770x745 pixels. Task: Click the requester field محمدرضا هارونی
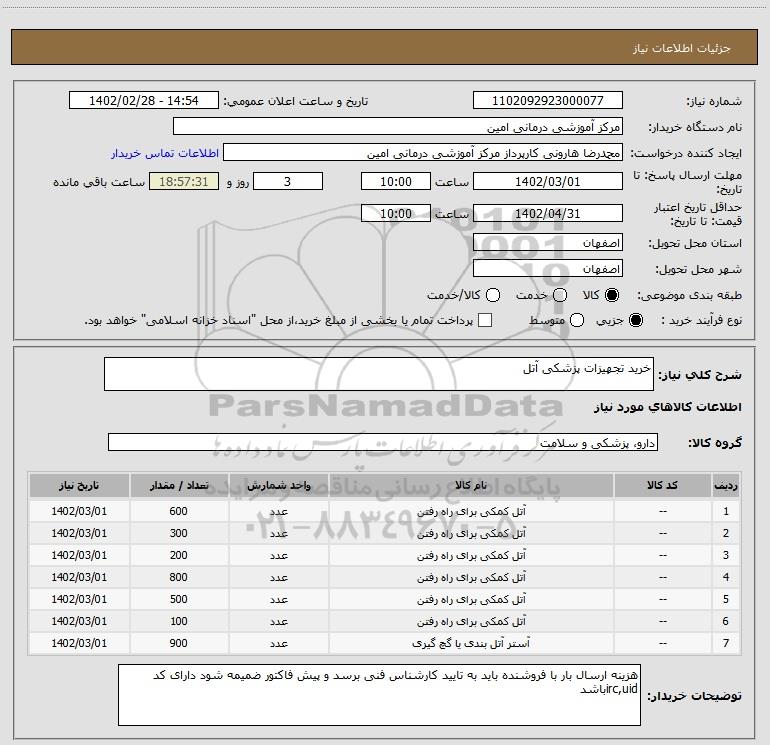pos(423,152)
